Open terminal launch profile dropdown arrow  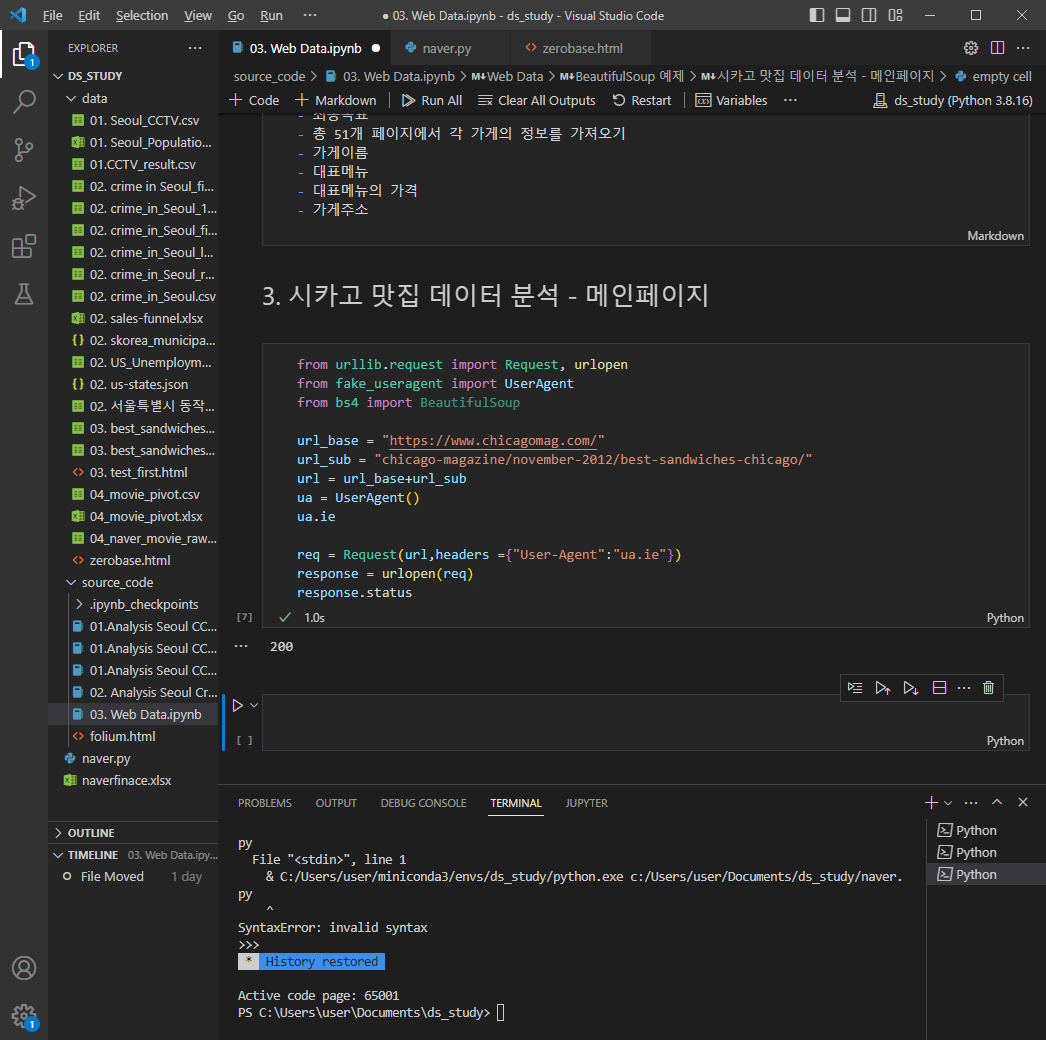coord(948,803)
